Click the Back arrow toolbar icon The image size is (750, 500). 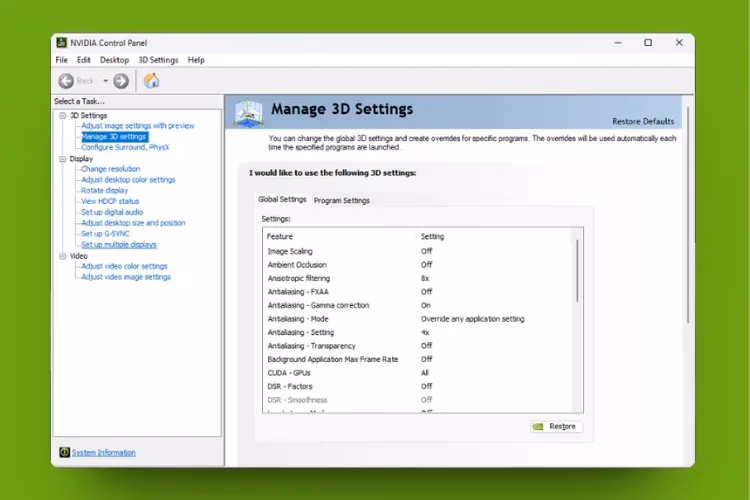pos(66,81)
